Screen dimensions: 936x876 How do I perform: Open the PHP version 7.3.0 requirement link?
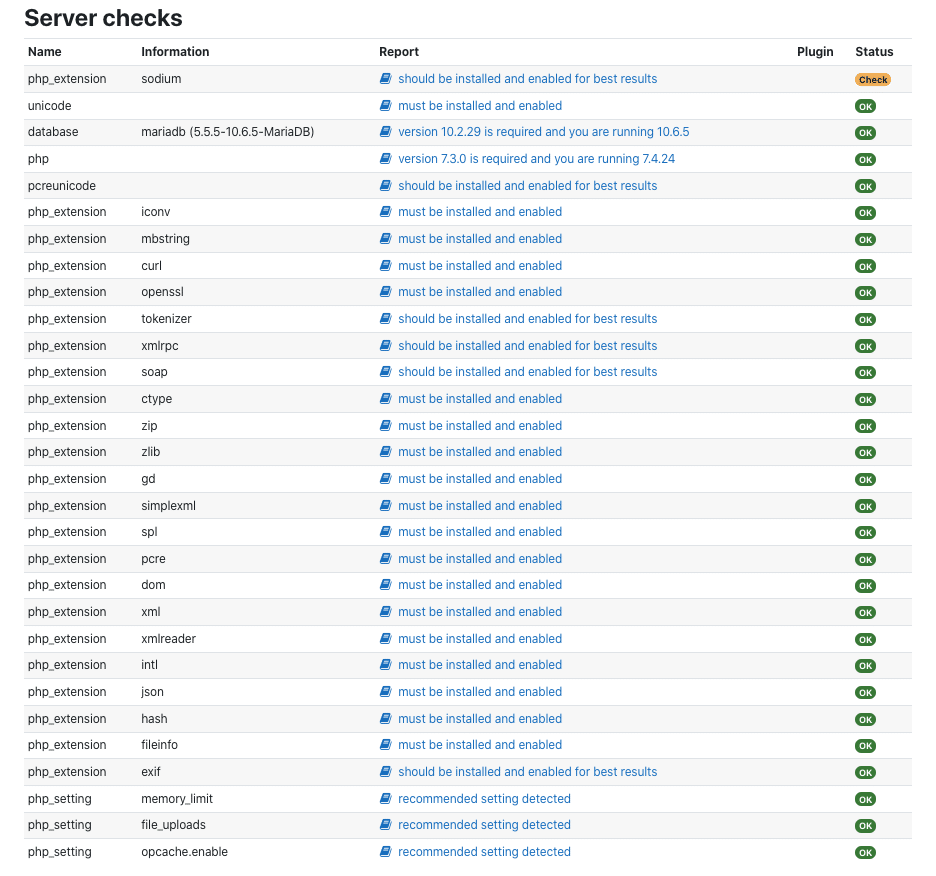(536, 158)
